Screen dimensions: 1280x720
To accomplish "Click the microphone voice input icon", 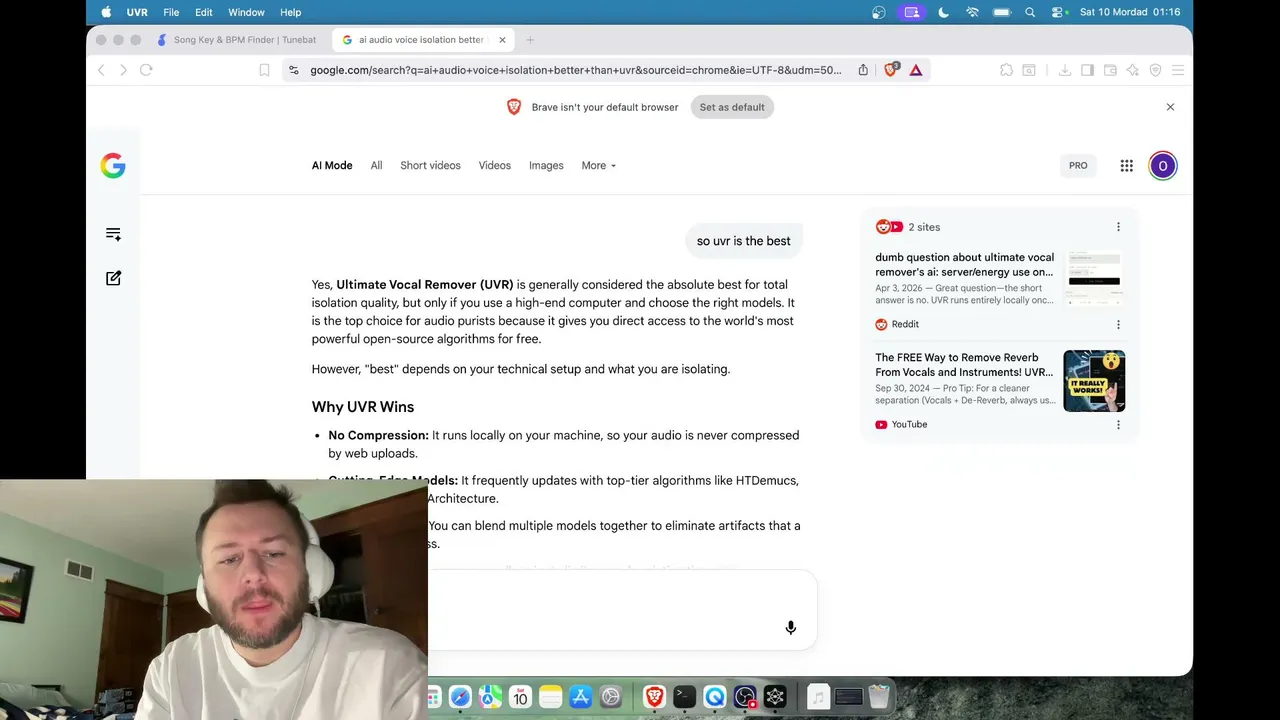I will (791, 628).
